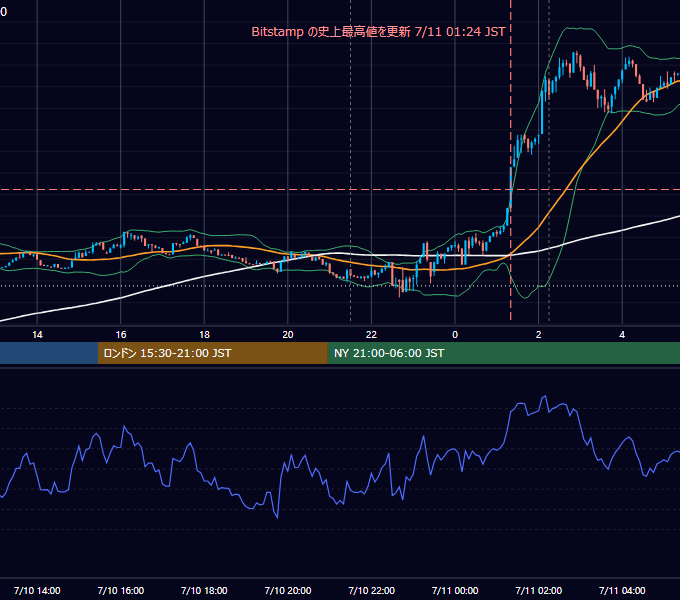
Task: Click the 4 hour label on price chart axis
Action: pos(622,334)
